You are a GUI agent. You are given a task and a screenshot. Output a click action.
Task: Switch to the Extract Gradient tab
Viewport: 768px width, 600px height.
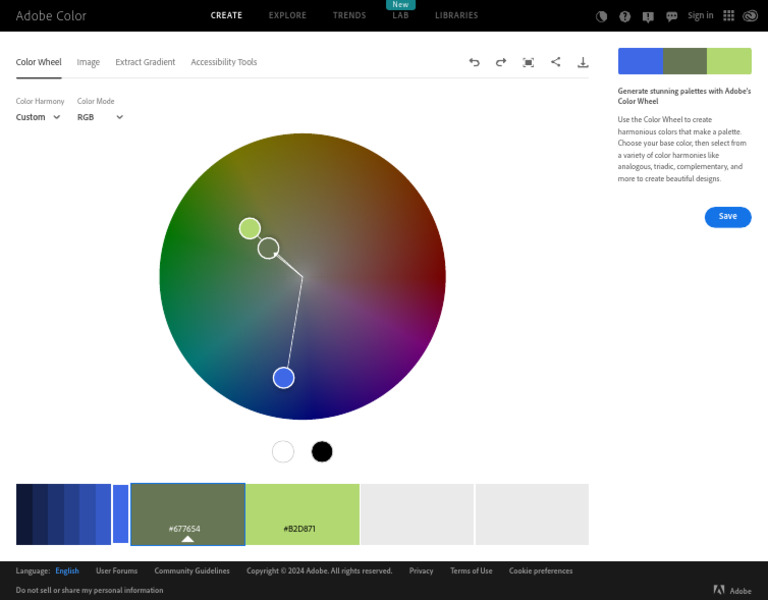click(x=145, y=62)
